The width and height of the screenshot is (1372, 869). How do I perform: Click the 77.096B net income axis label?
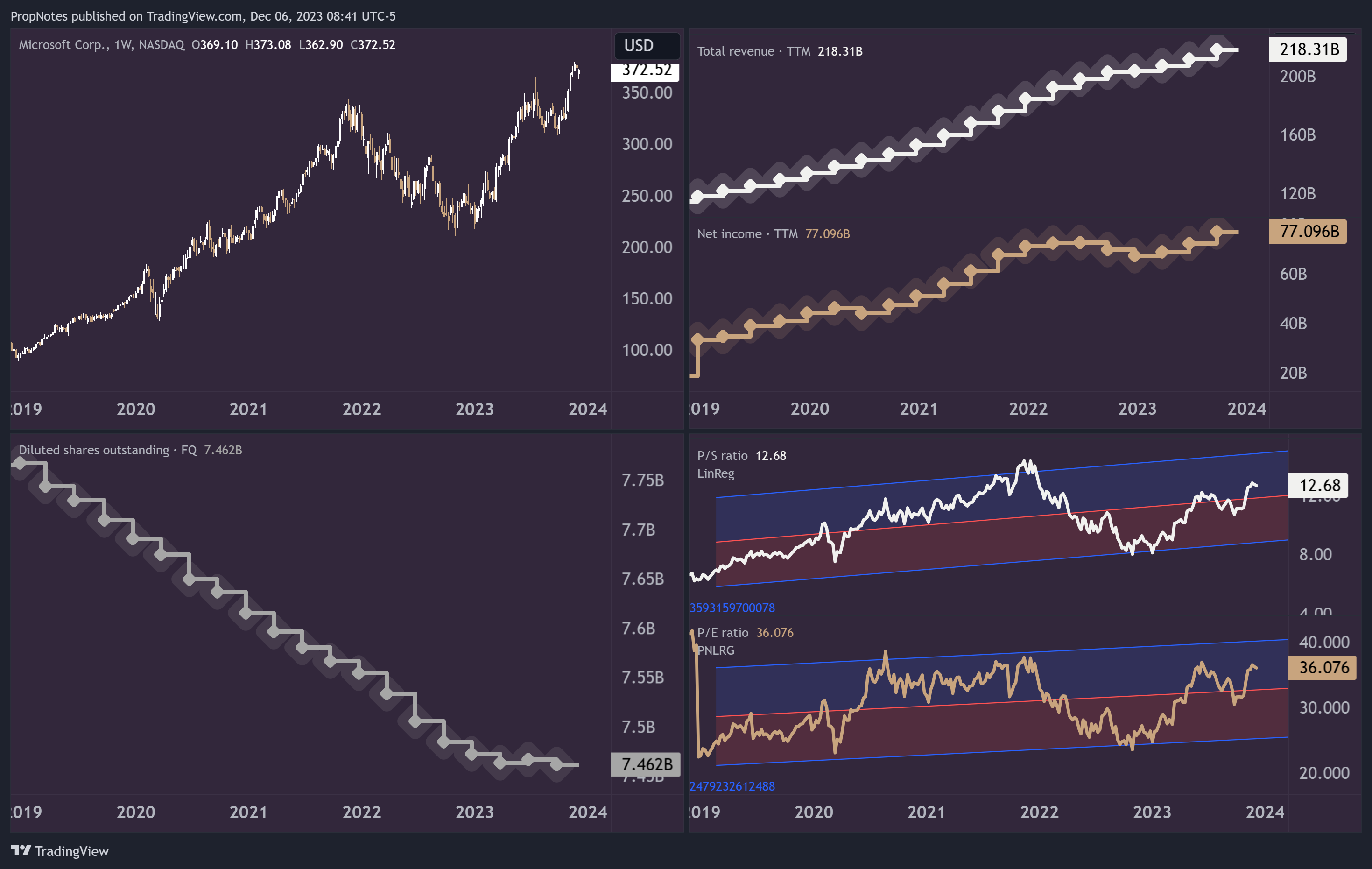point(1308,231)
